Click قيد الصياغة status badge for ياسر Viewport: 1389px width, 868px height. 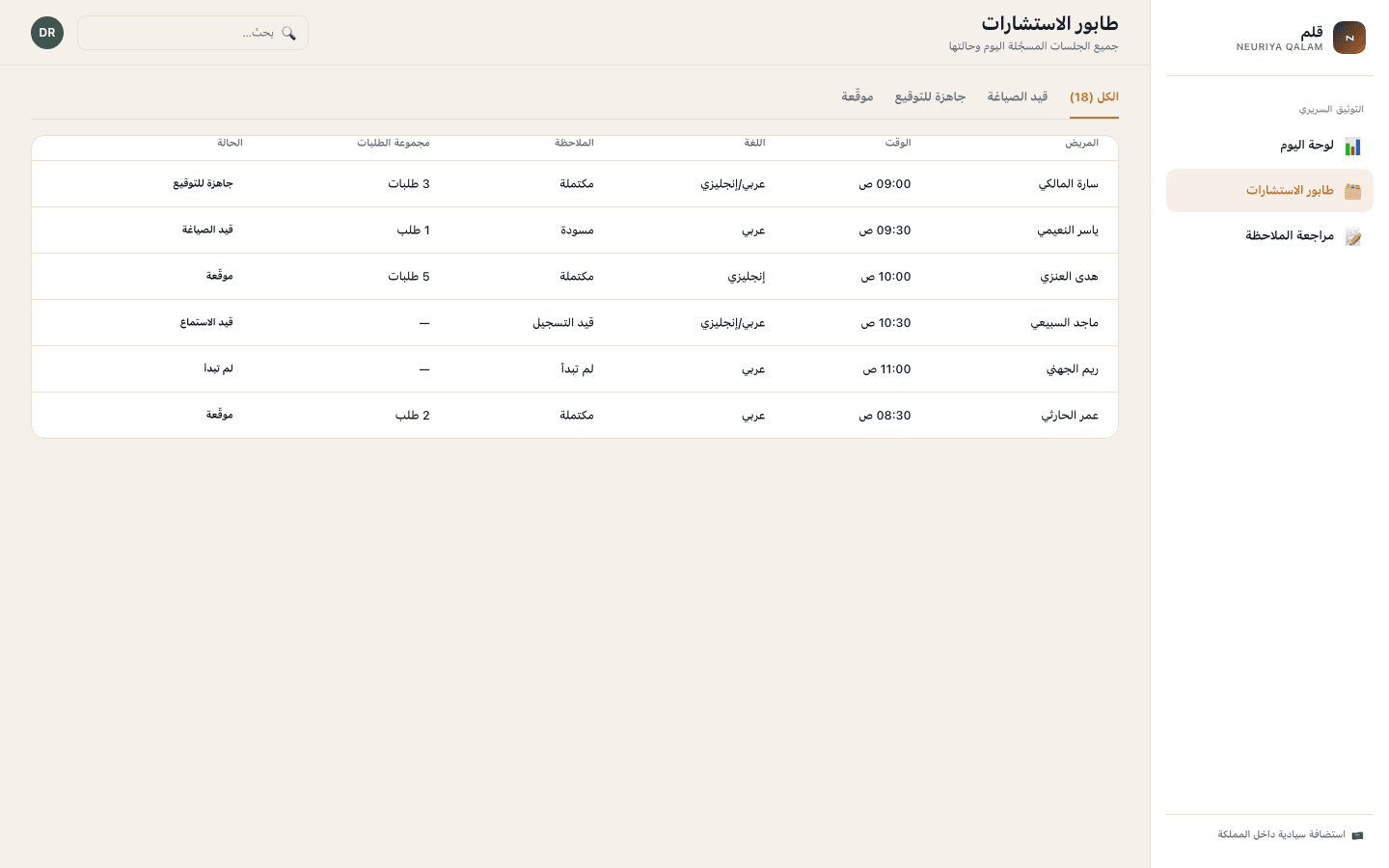coord(207,230)
